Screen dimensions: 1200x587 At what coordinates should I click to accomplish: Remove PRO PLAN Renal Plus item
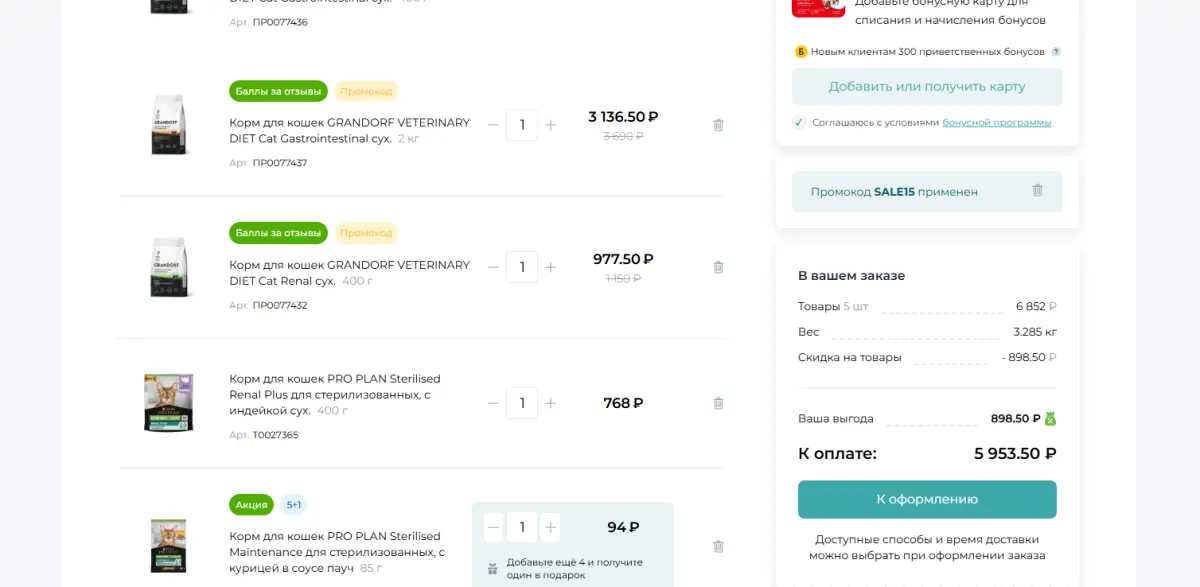[x=718, y=403]
